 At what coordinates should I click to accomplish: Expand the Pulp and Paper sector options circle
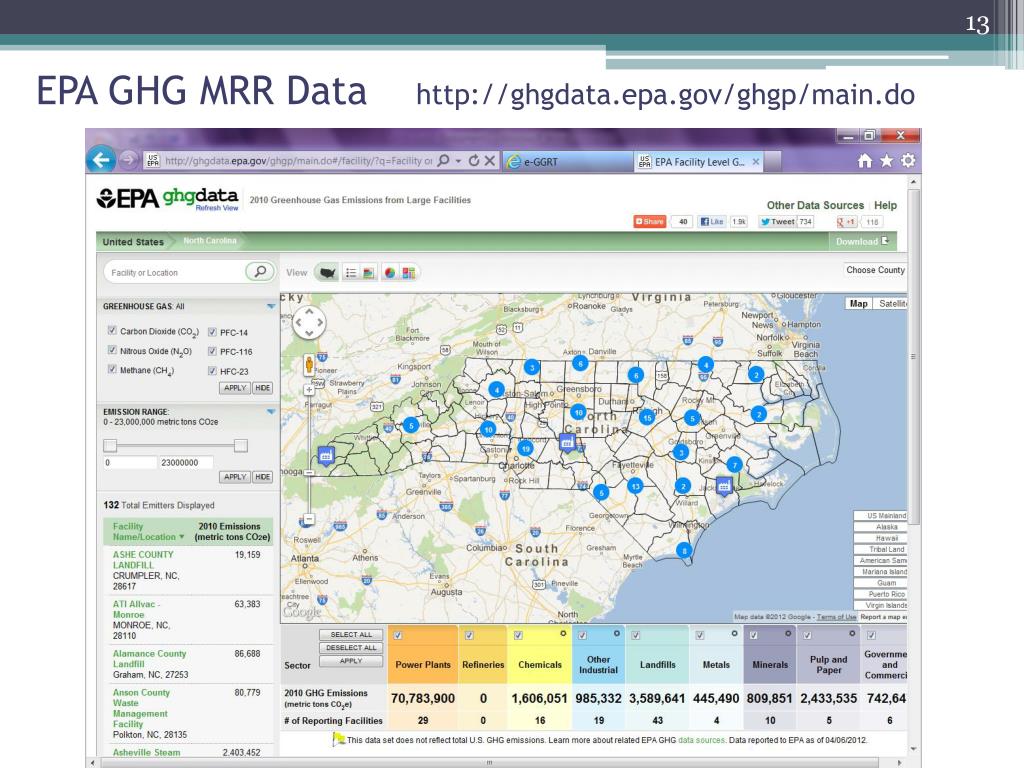coord(852,633)
